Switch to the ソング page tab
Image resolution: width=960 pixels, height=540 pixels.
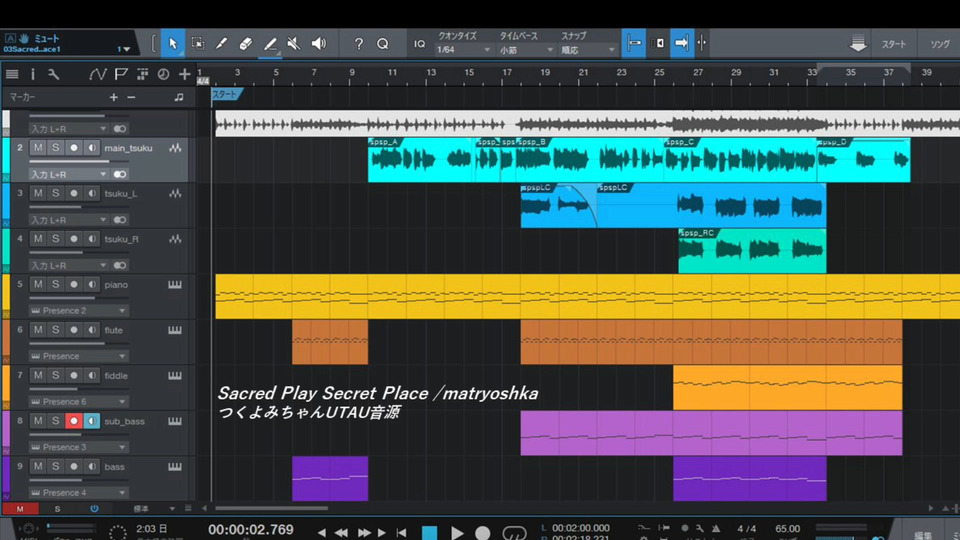tap(940, 44)
